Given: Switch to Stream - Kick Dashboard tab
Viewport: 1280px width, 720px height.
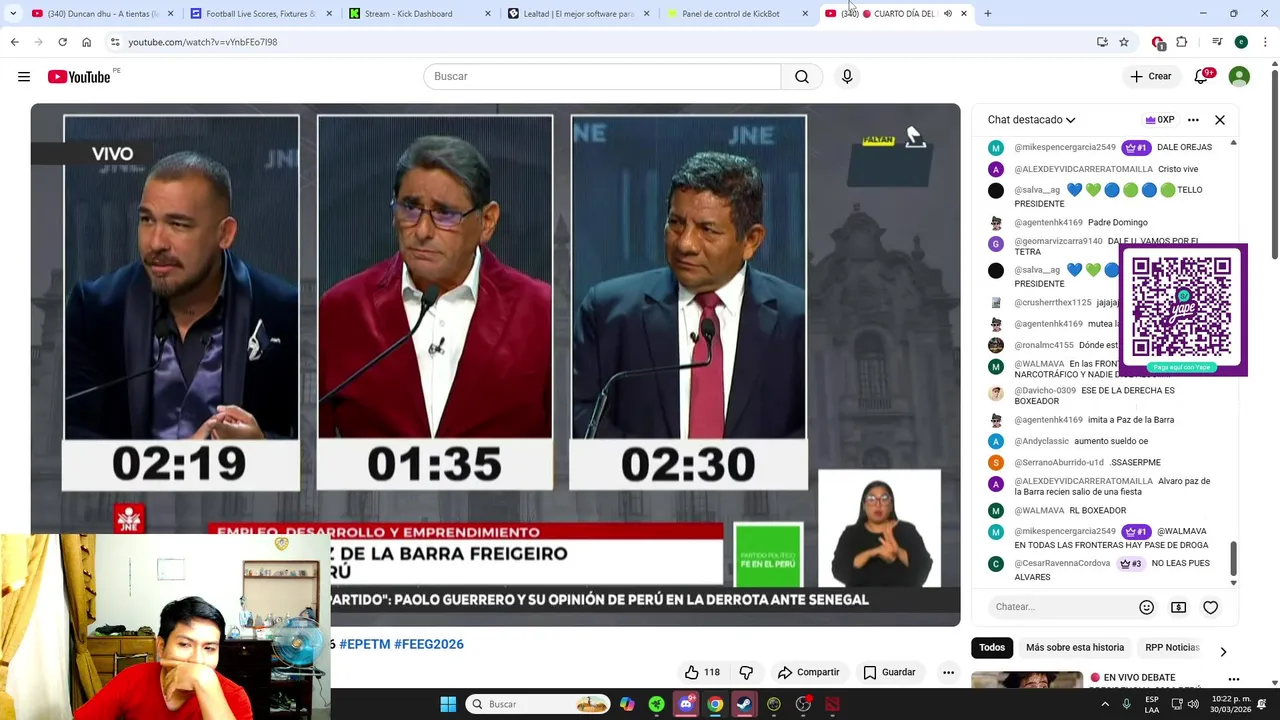Looking at the screenshot, I should (420, 13).
